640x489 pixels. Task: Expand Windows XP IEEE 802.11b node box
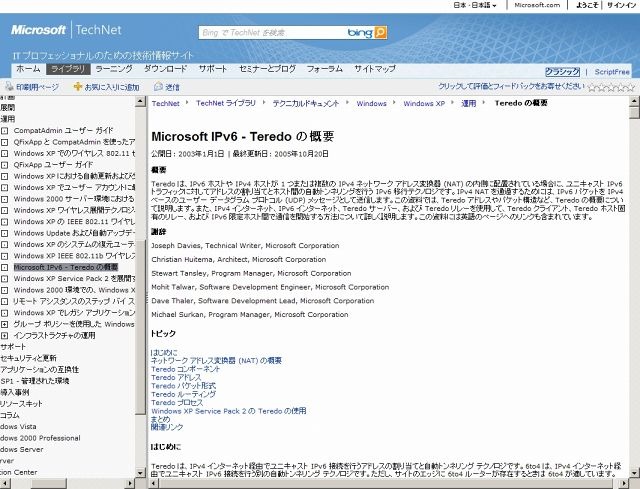click(4, 256)
